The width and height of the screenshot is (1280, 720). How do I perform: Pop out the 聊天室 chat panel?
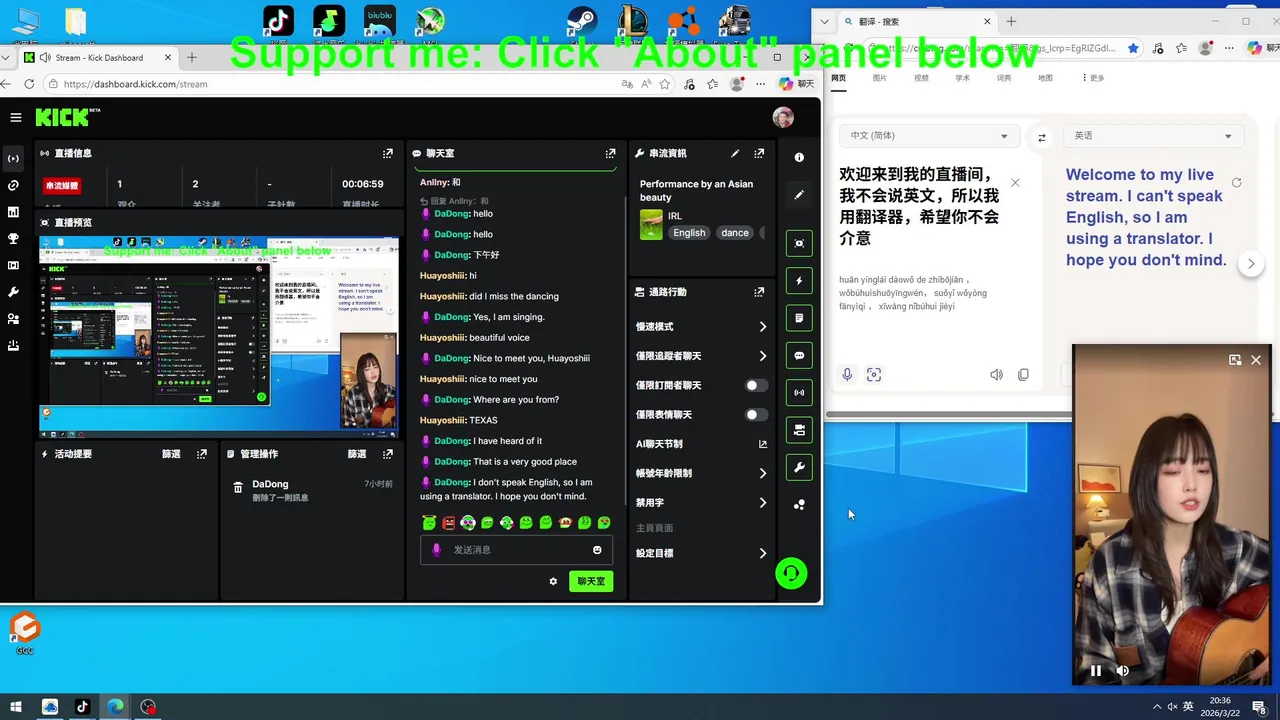(610, 153)
